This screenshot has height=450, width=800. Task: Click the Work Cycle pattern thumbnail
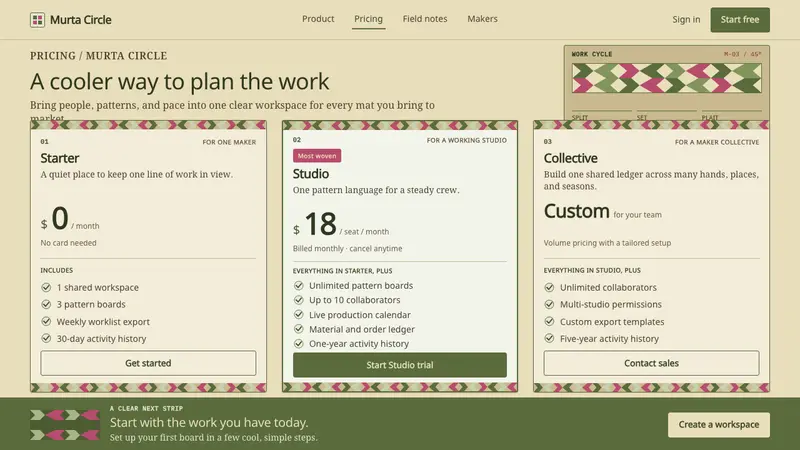coord(666,78)
